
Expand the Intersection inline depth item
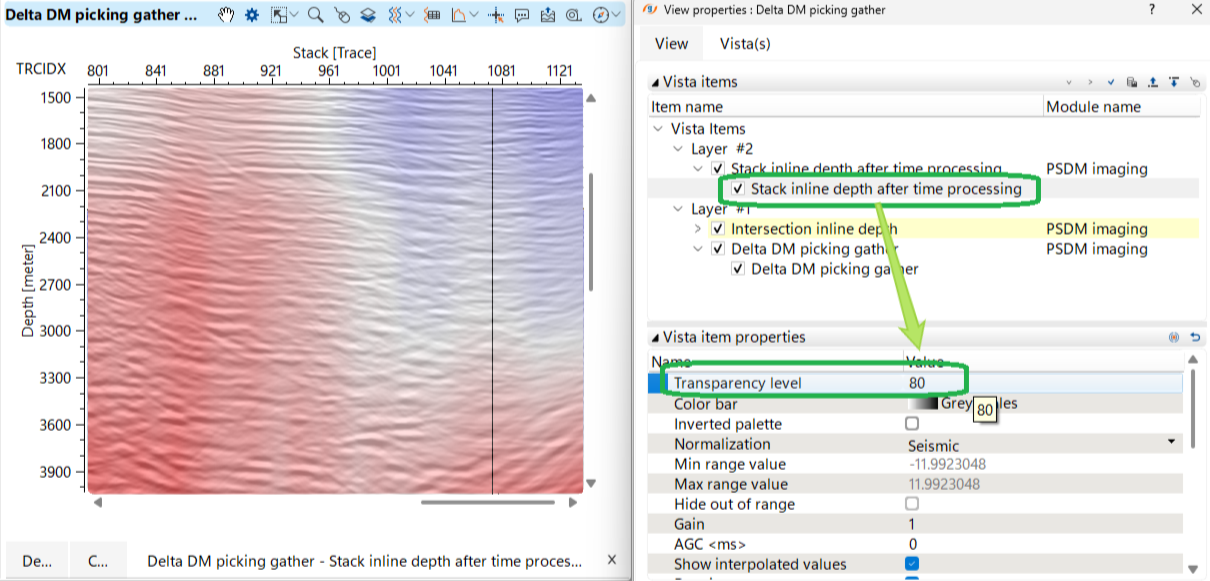(x=698, y=229)
